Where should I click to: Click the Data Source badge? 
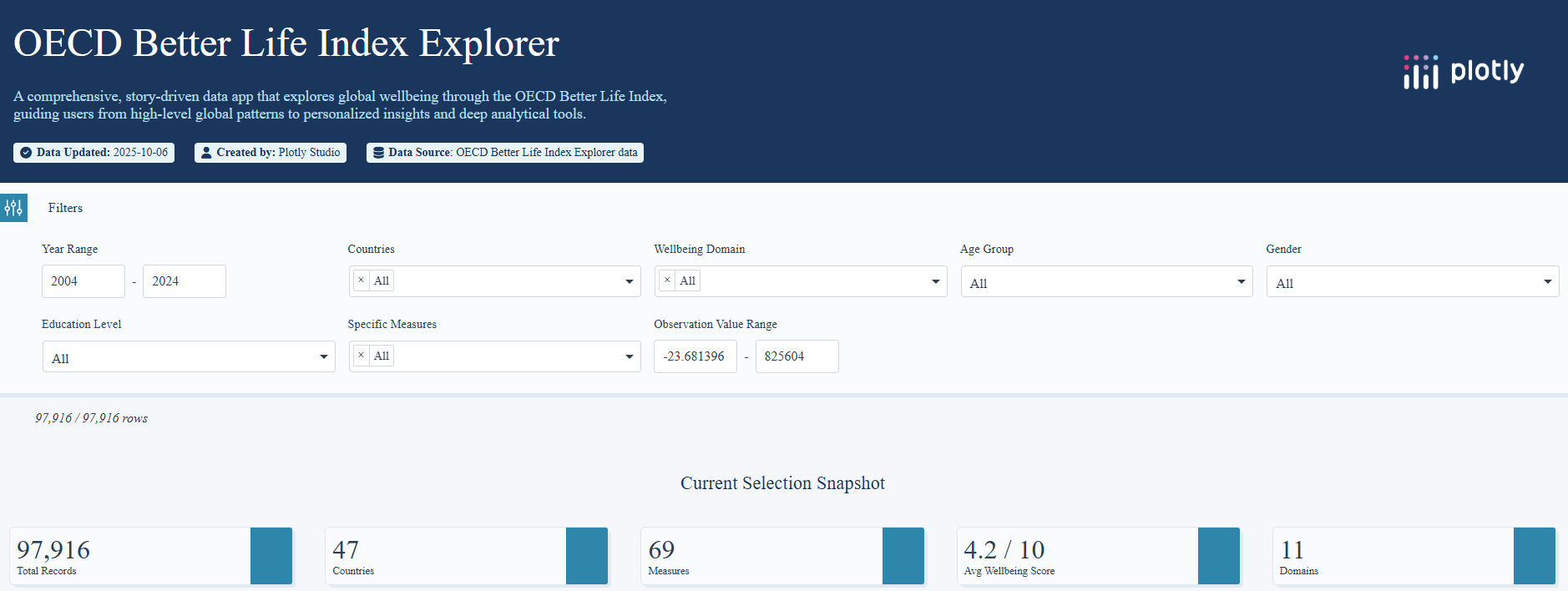pos(505,153)
